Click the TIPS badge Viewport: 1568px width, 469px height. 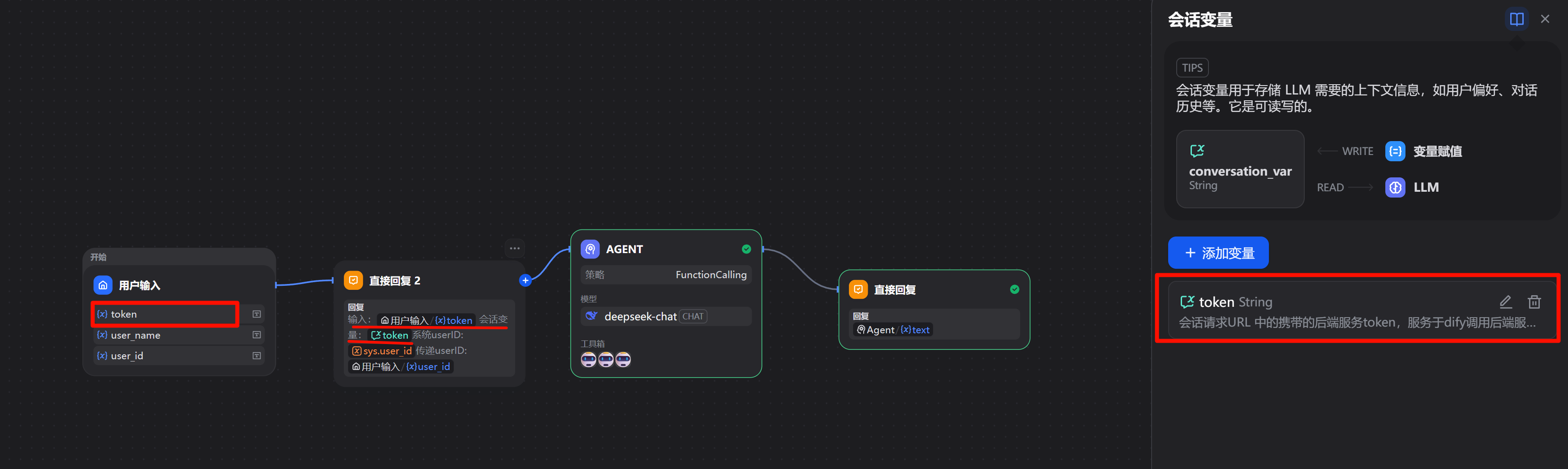click(x=1192, y=68)
